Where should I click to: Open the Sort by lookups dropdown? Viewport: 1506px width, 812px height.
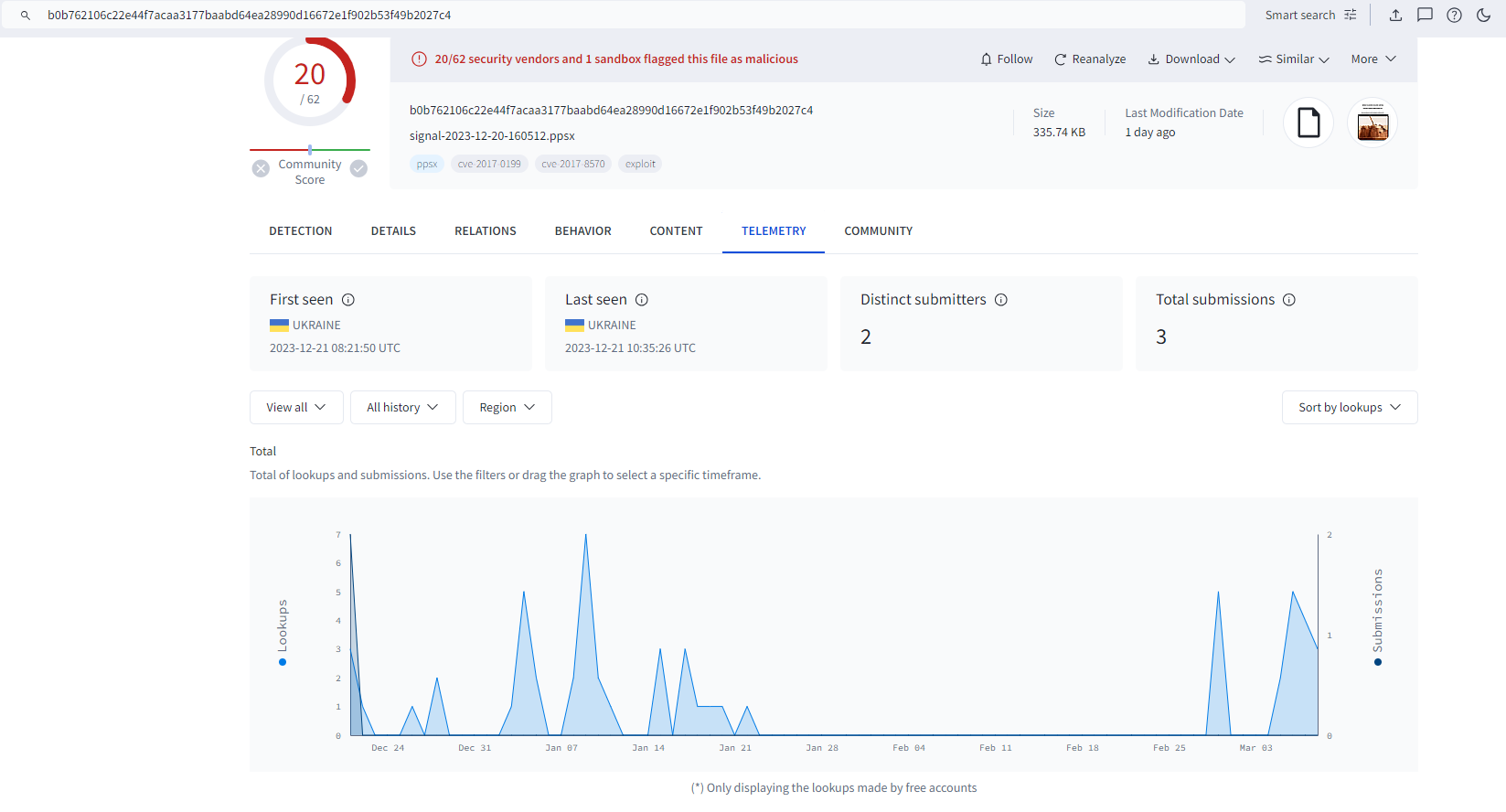(1350, 408)
